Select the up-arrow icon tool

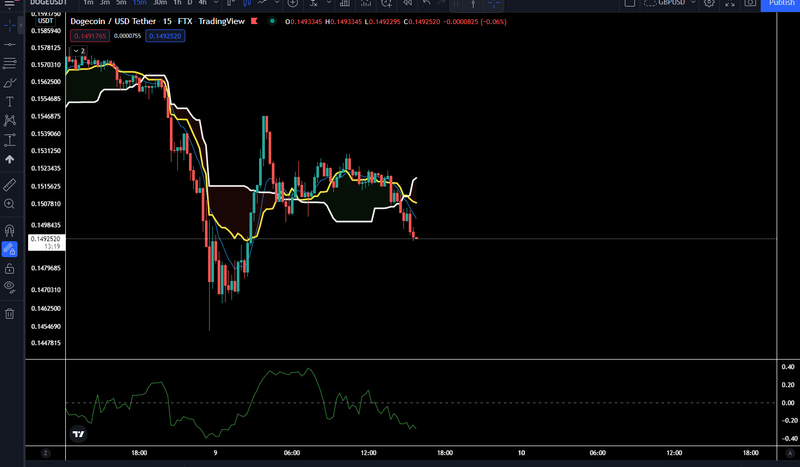click(x=9, y=159)
